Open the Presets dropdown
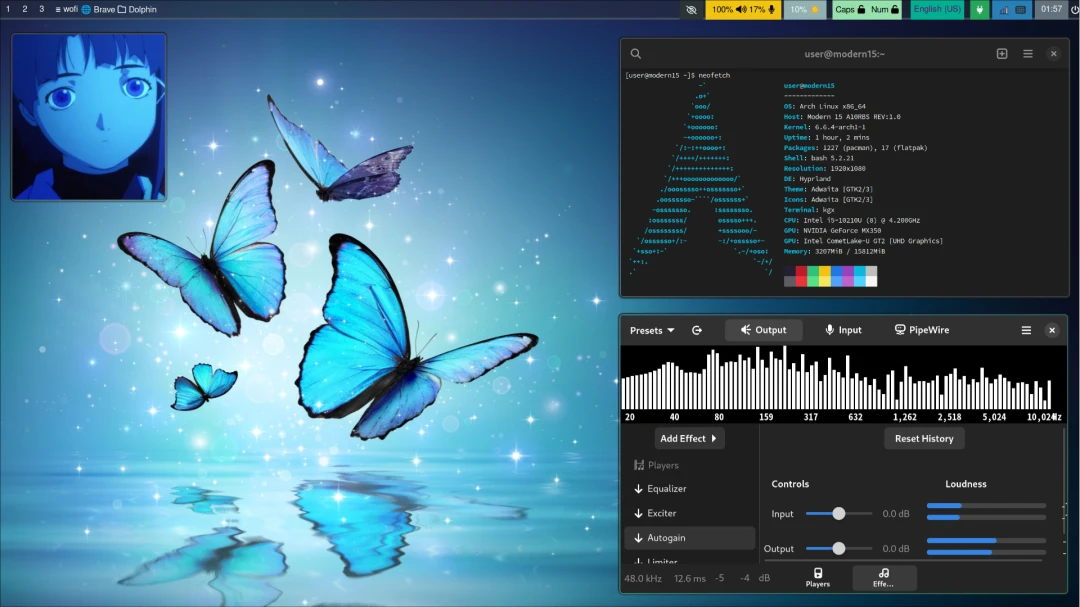The height and width of the screenshot is (607, 1080). (652, 330)
